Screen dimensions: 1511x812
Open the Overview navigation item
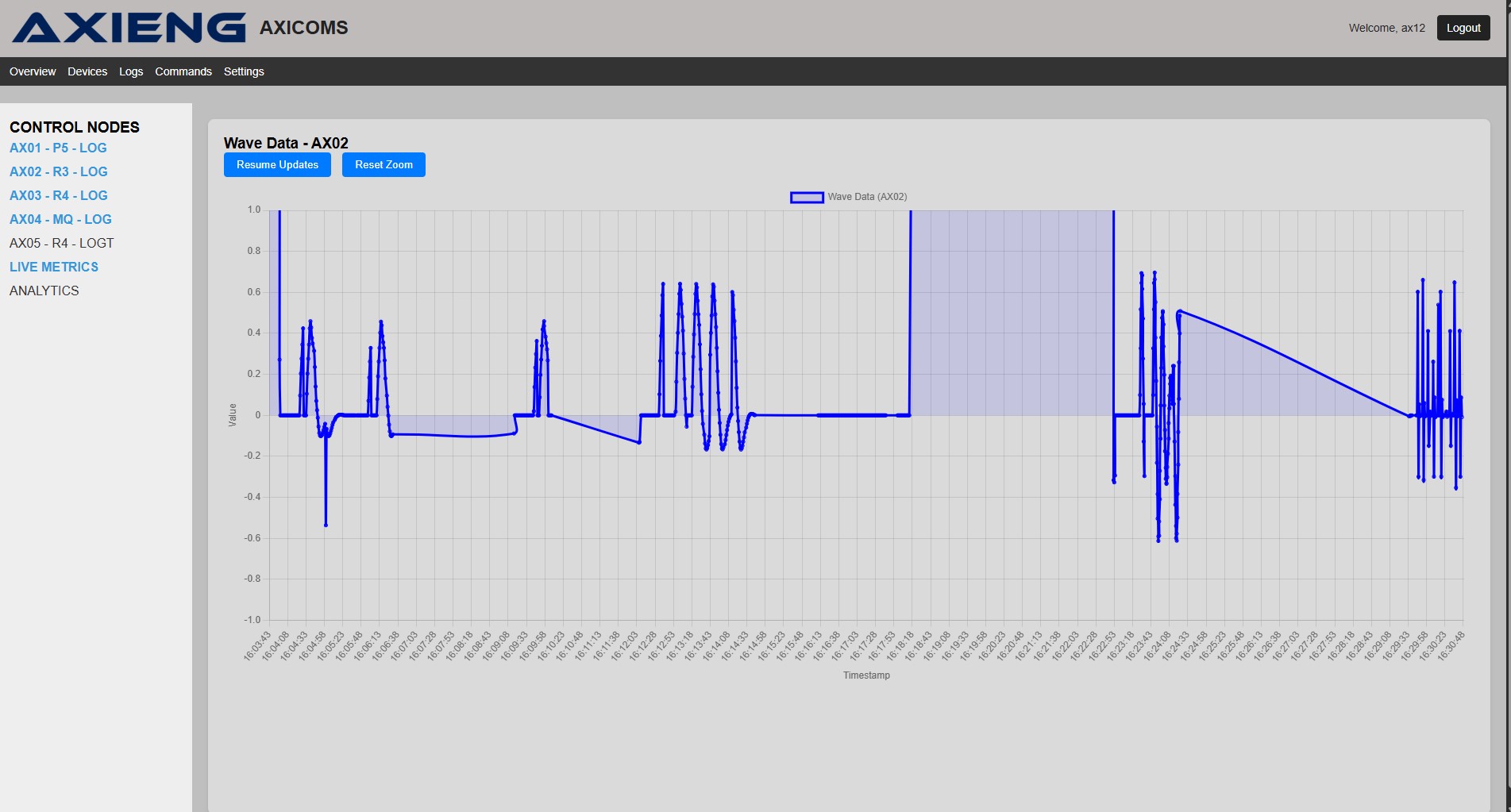[x=32, y=71]
